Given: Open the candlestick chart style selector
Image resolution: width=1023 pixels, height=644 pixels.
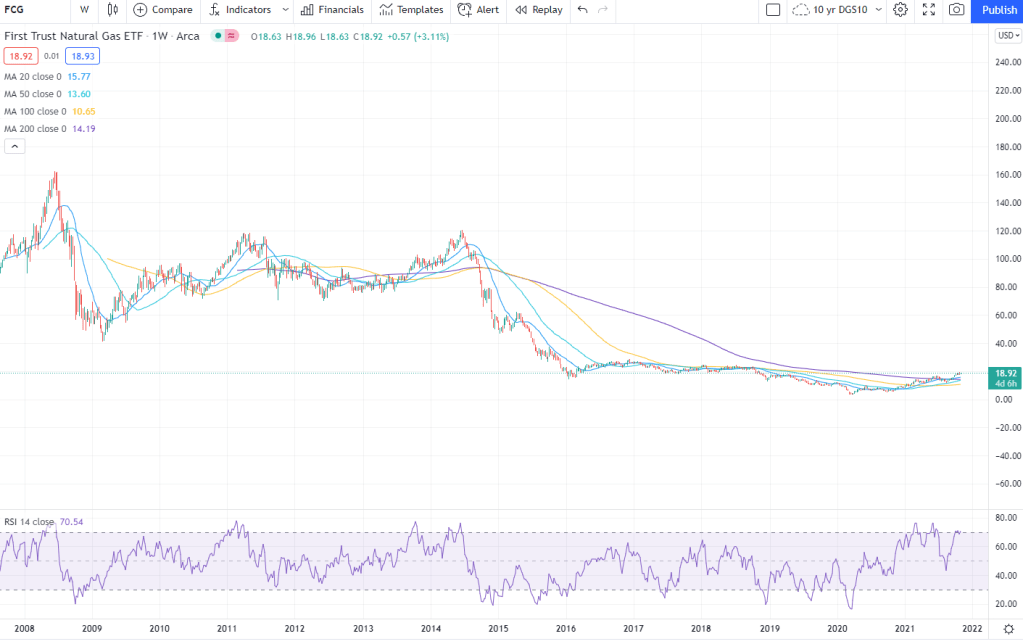Looking at the screenshot, I should click(x=111, y=10).
